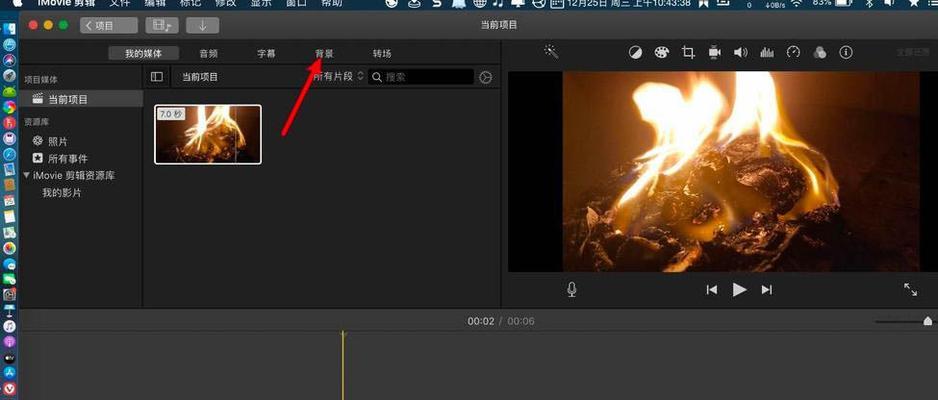Open the 窗口 menu
The image size is (938, 400).
pyautogui.click(x=297, y=3)
